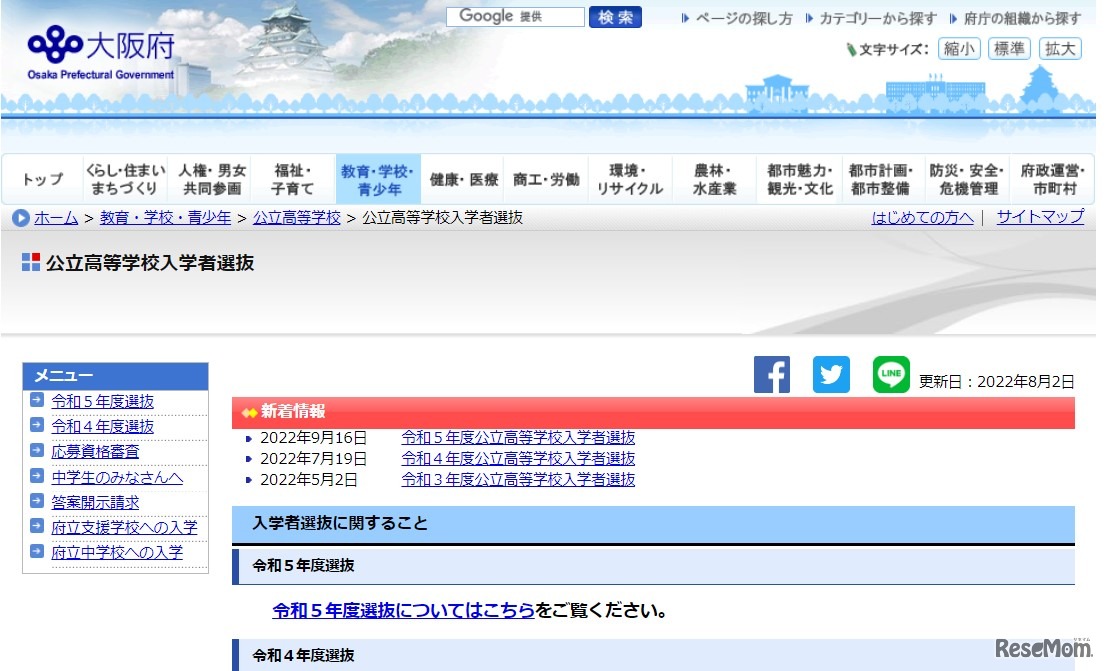Click メニュー sidebar header
The width and height of the screenshot is (1106, 671).
116,375
